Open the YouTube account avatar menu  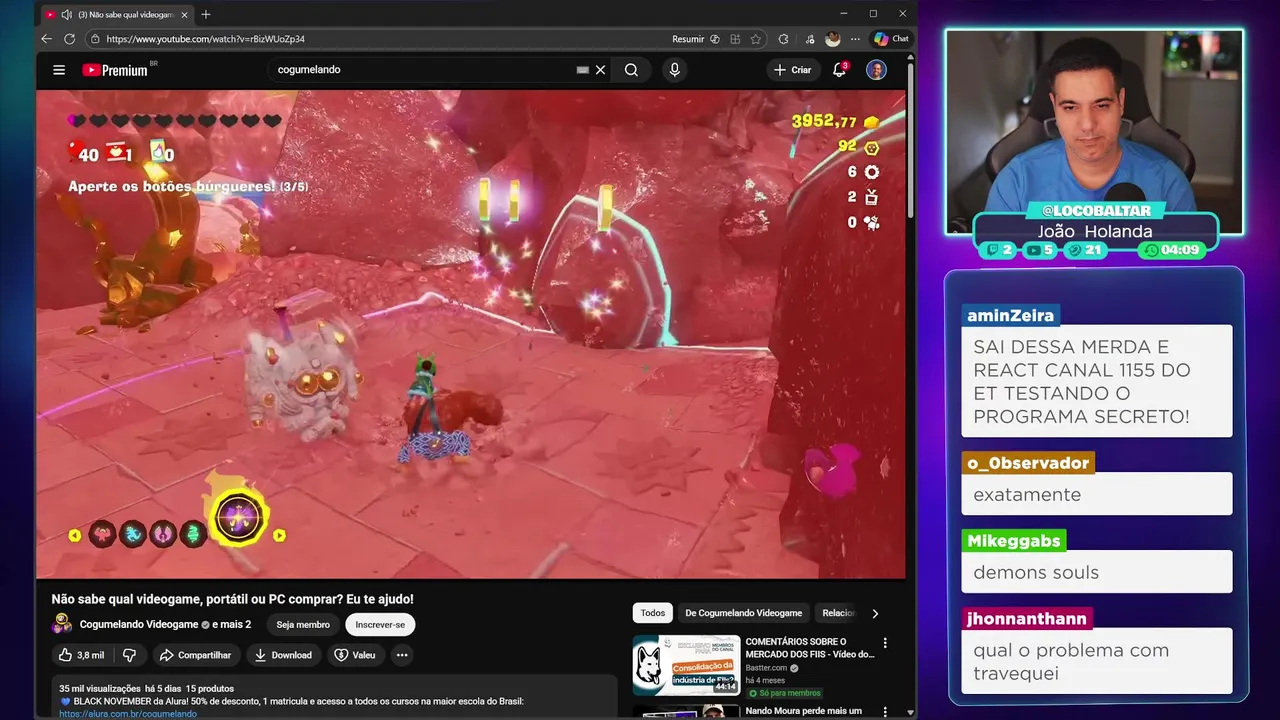[876, 70]
